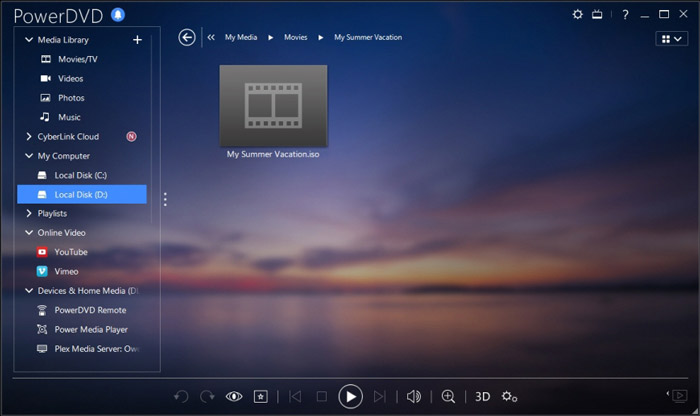The width and height of the screenshot is (700, 416).
Task: Expand the CyberLink Cloud section
Action: pos(29,137)
